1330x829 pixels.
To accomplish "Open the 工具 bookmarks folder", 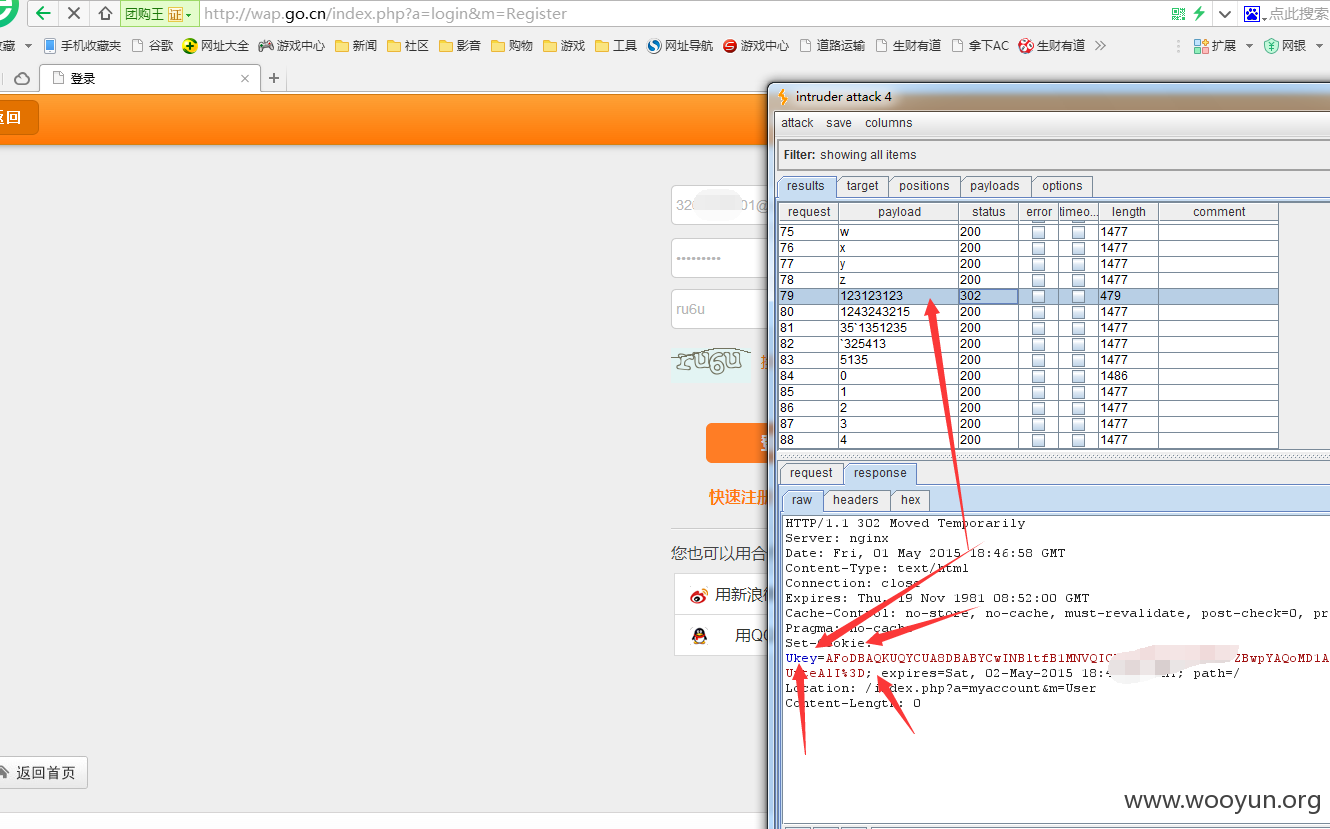I will click(x=616, y=46).
